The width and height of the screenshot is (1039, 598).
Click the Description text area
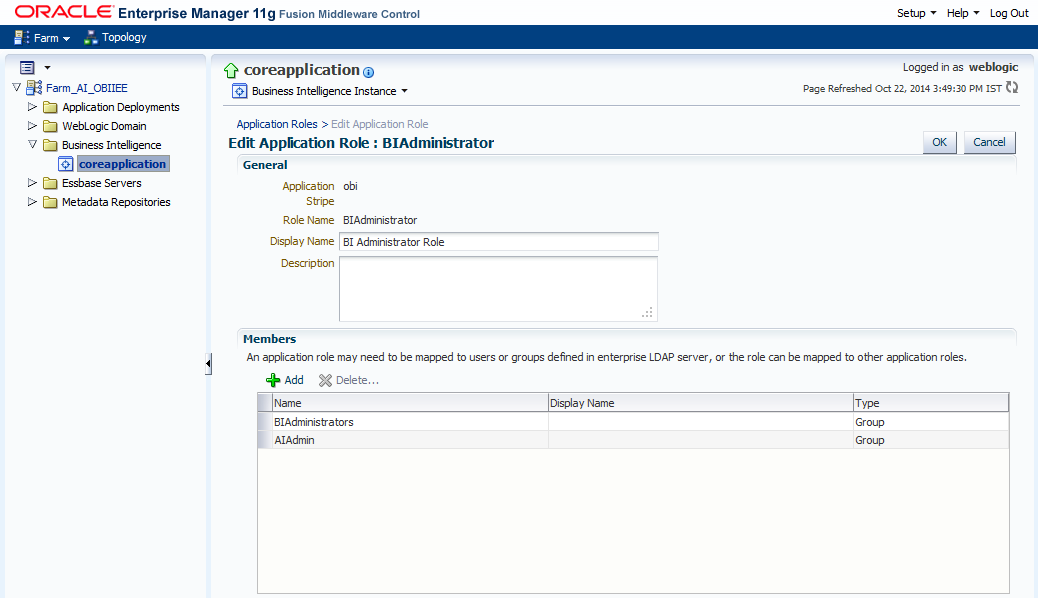click(x=498, y=288)
